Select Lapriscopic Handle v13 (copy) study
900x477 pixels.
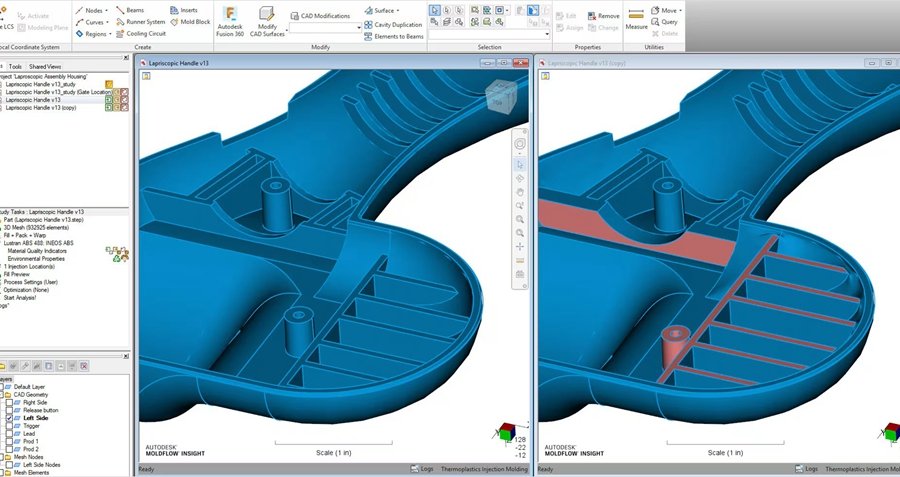(x=41, y=108)
